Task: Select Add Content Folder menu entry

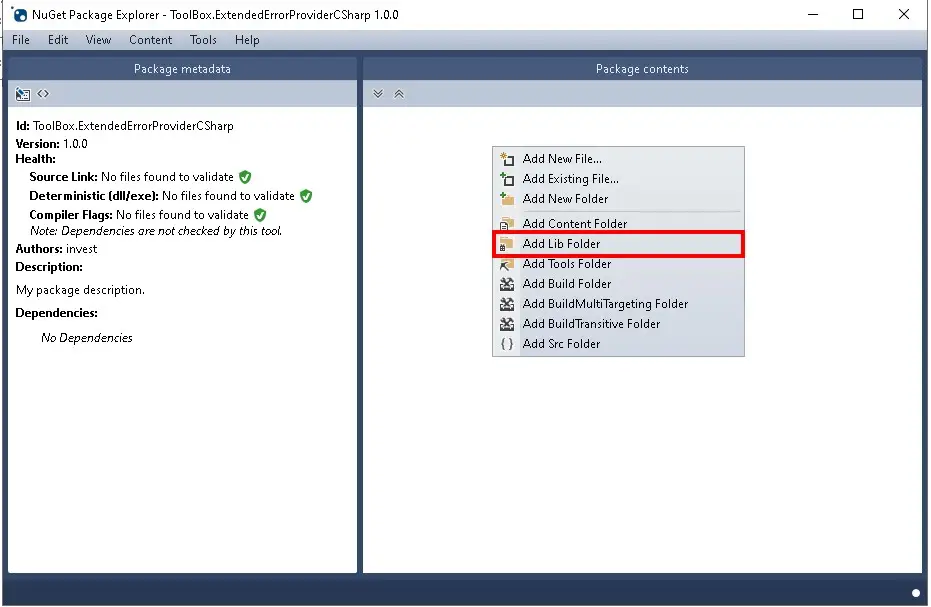Action: coord(618,223)
